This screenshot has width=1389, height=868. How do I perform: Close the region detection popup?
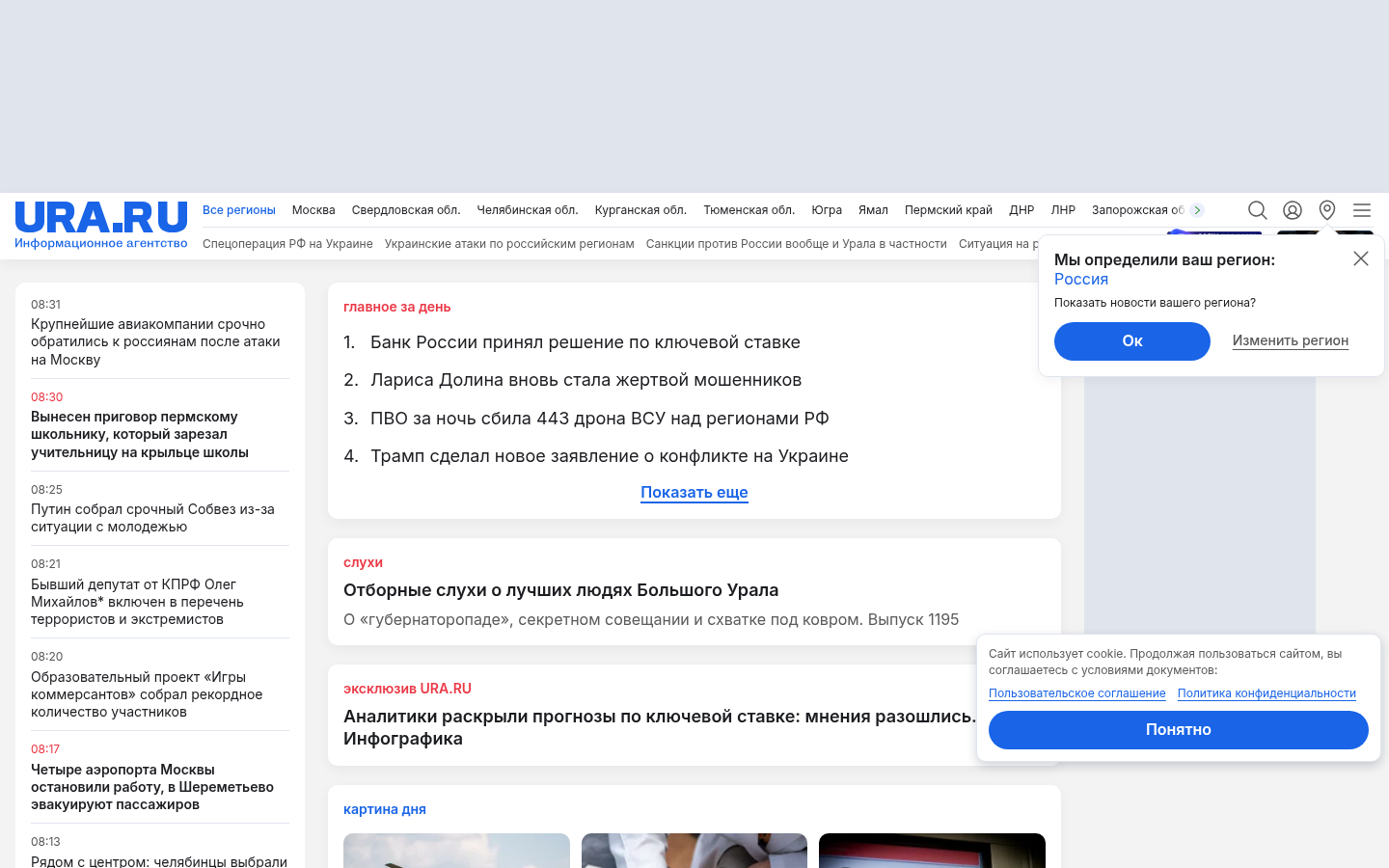pyautogui.click(x=1361, y=258)
